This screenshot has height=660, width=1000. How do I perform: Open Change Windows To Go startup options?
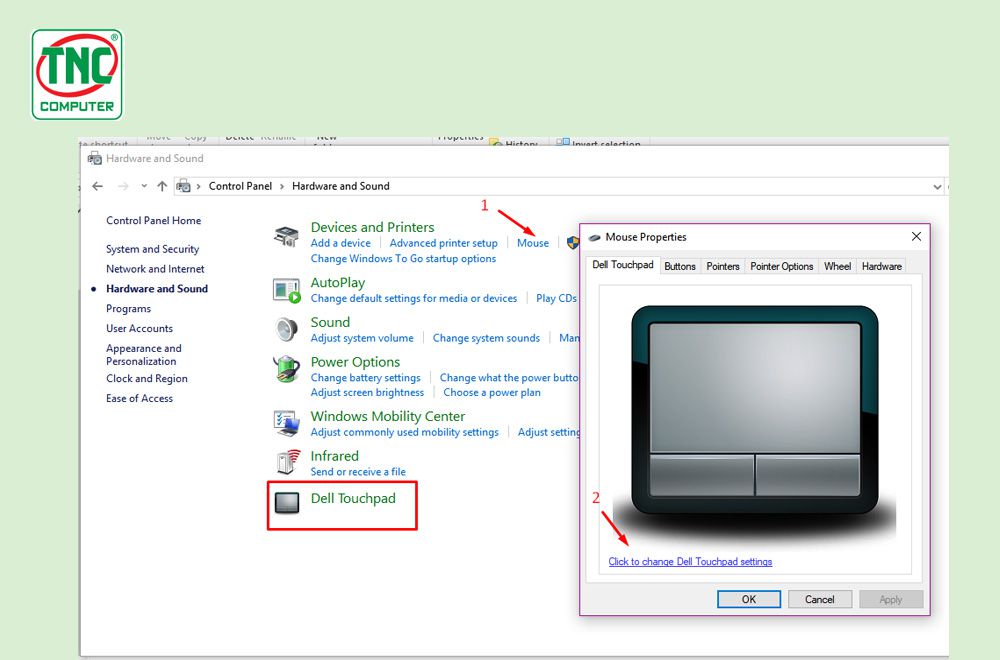[x=403, y=258]
